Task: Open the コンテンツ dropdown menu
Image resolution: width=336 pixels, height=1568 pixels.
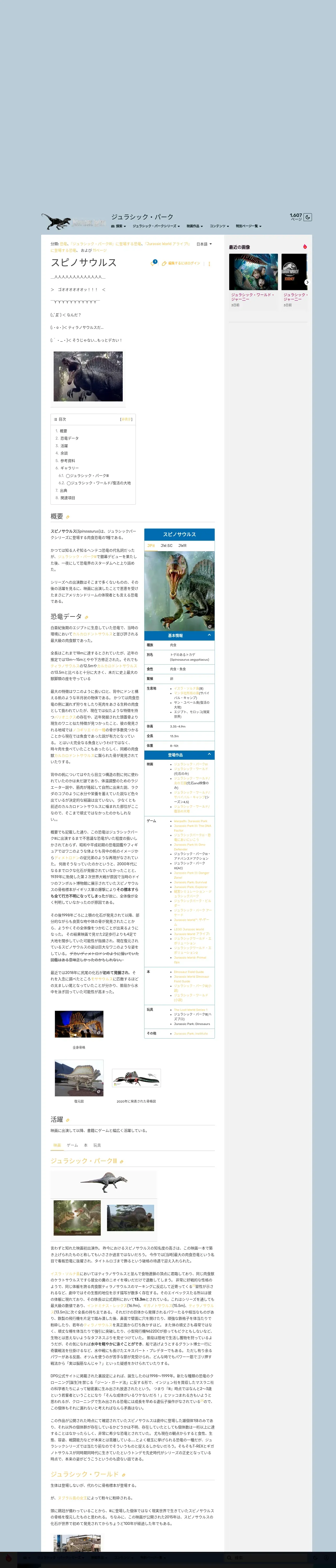Action: (x=220, y=226)
